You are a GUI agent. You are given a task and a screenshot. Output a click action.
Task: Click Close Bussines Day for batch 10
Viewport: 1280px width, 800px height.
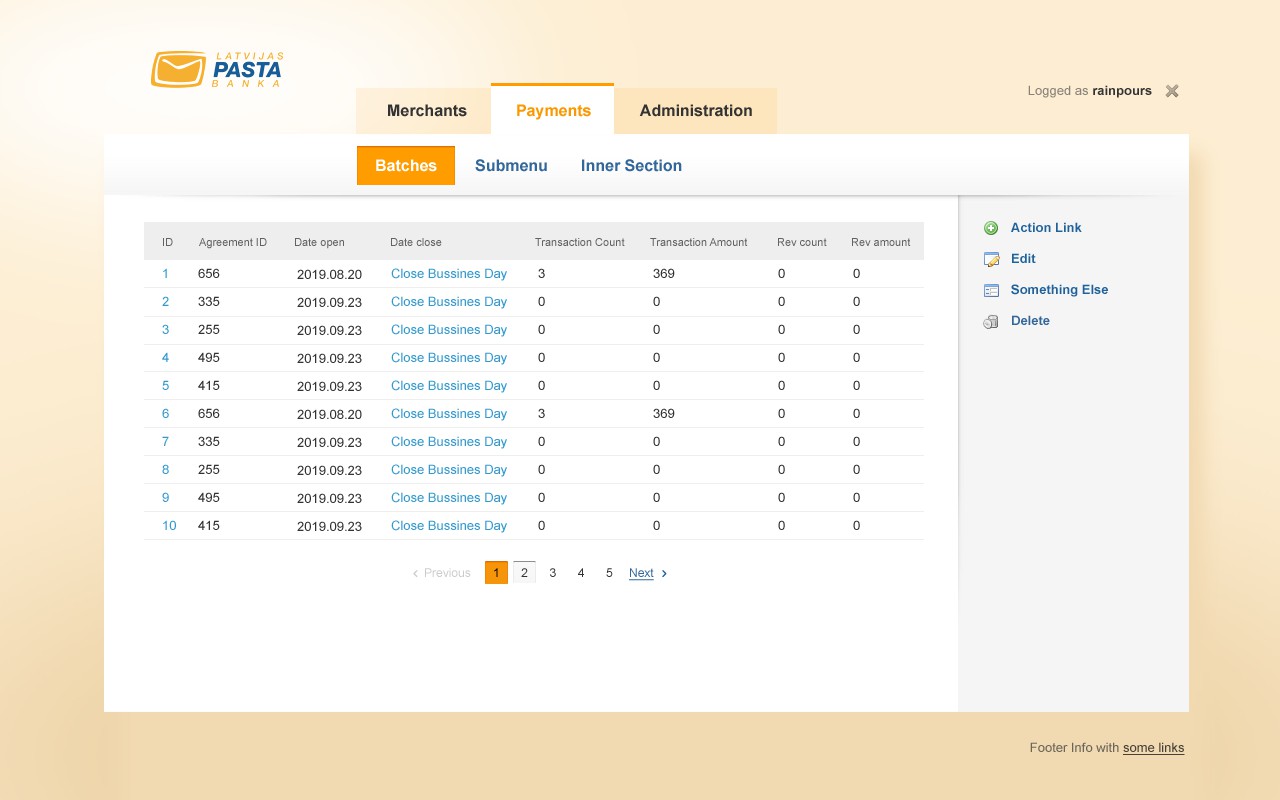coord(449,526)
